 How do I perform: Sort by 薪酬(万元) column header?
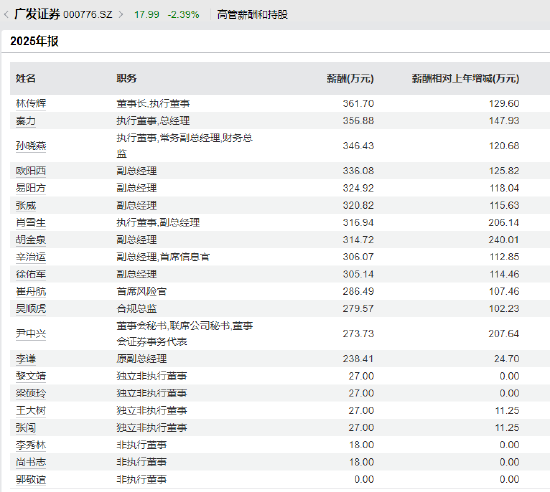pyautogui.click(x=350, y=78)
